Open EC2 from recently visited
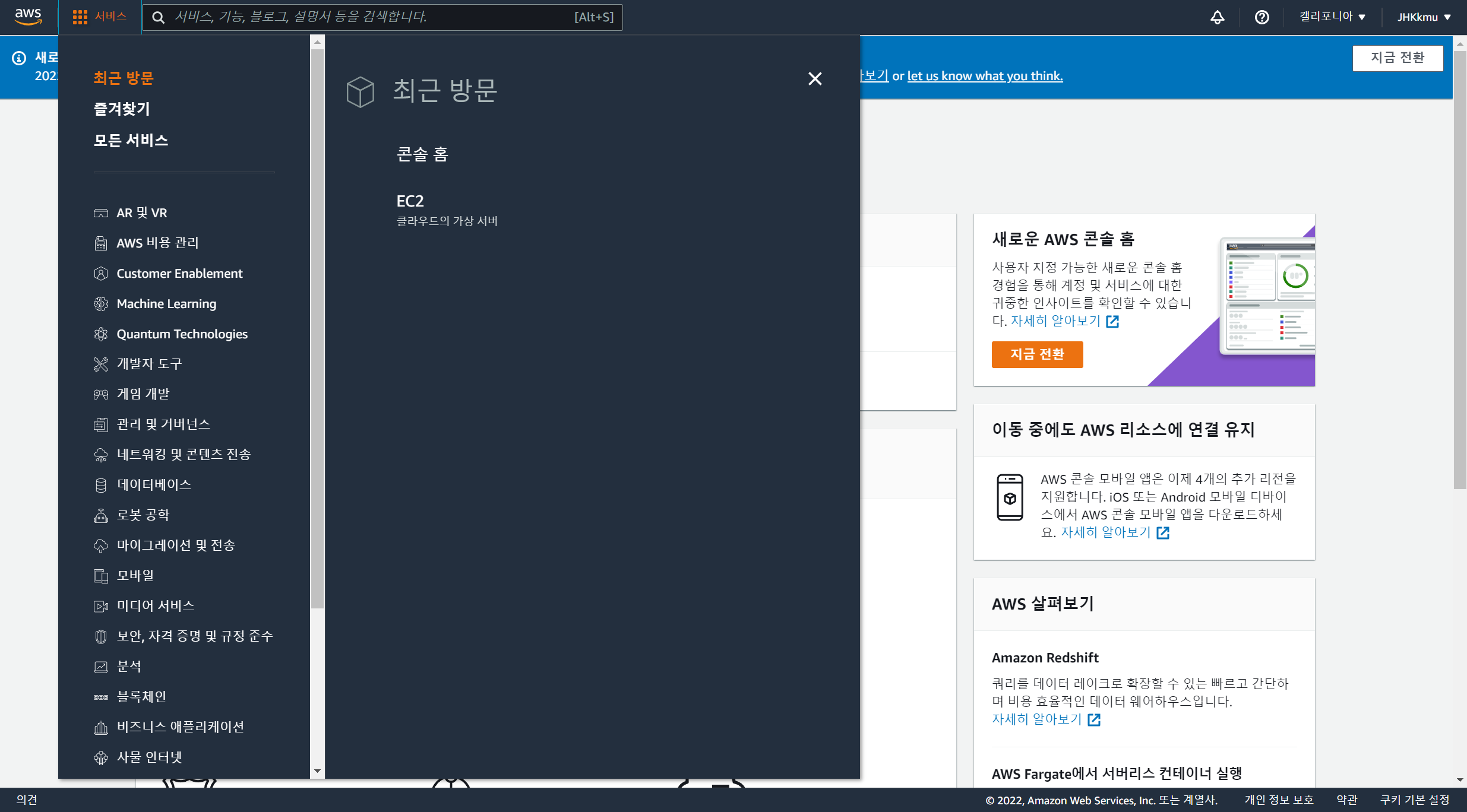The image size is (1467, 812). pos(410,201)
